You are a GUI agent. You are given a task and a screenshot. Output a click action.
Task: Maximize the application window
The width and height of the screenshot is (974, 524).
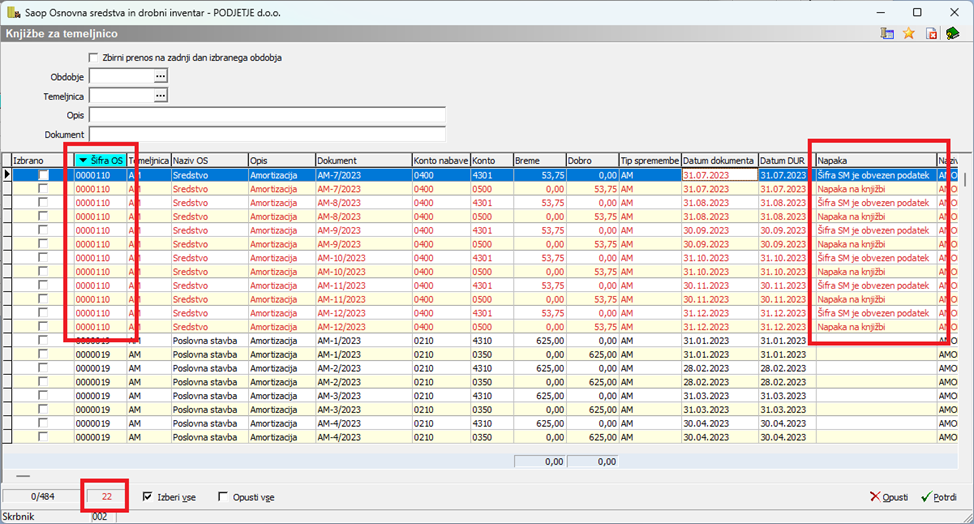point(917,12)
